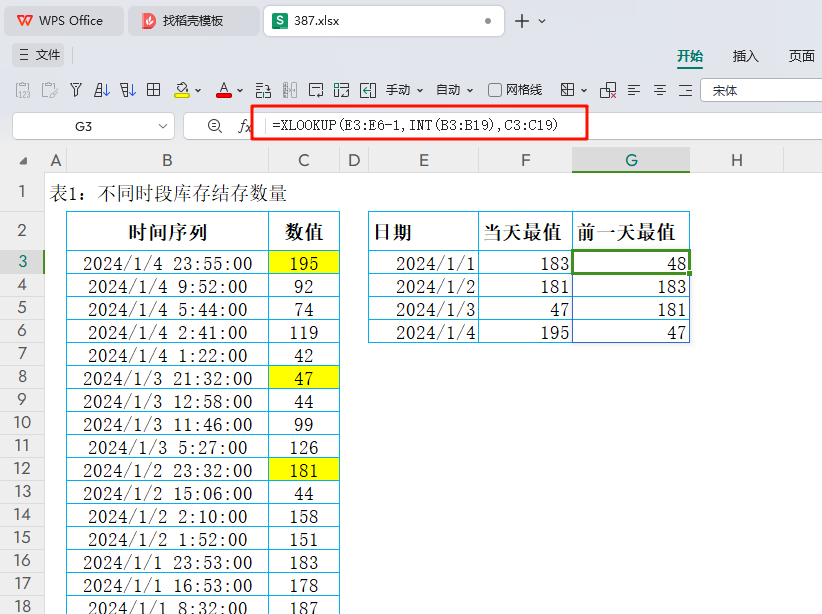Screen dimensions: 822x614
Task: Click the 当天最值 header cell
Action: tap(525, 231)
